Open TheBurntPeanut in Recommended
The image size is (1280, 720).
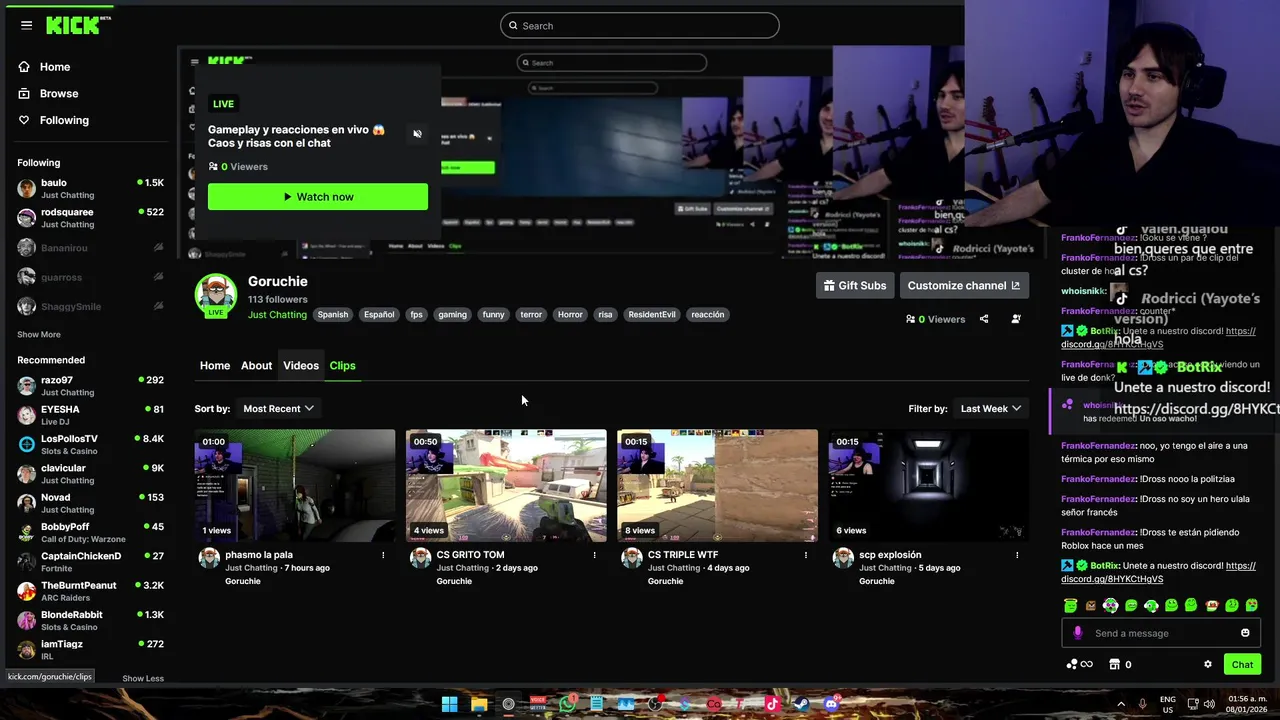coord(90,591)
